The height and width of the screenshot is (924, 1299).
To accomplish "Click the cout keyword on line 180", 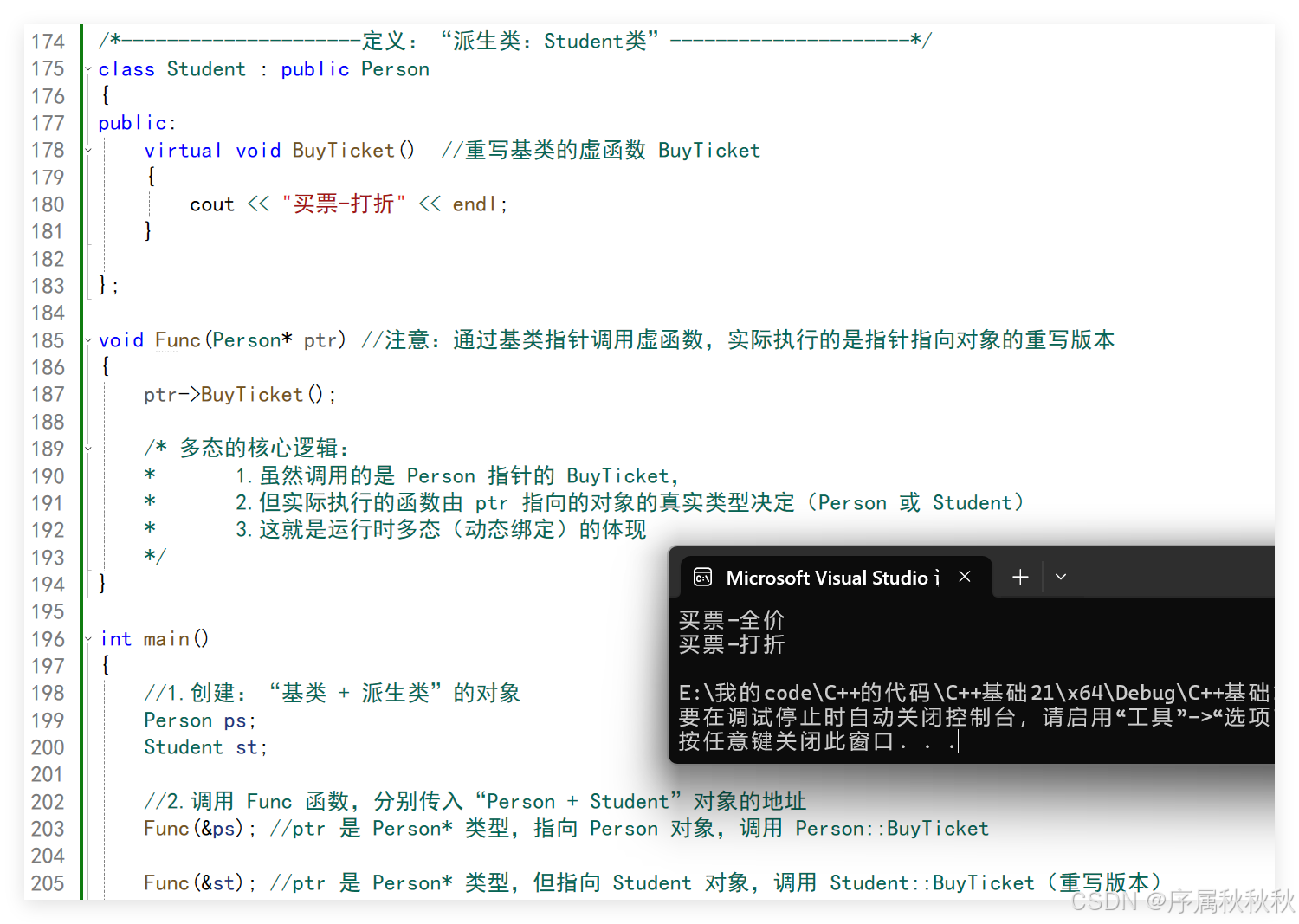I will pyautogui.click(x=212, y=204).
